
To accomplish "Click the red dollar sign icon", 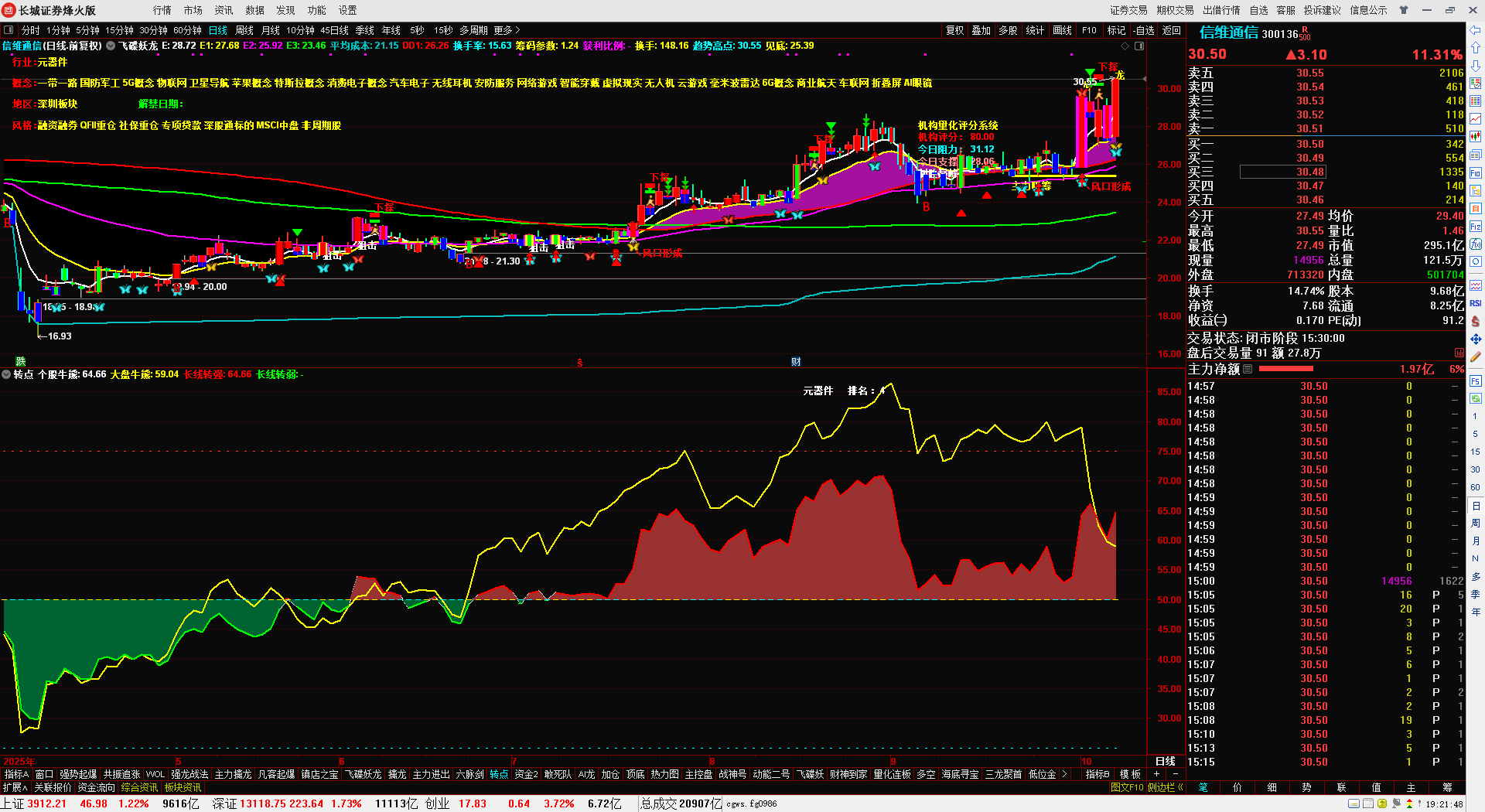I will [1476, 321].
